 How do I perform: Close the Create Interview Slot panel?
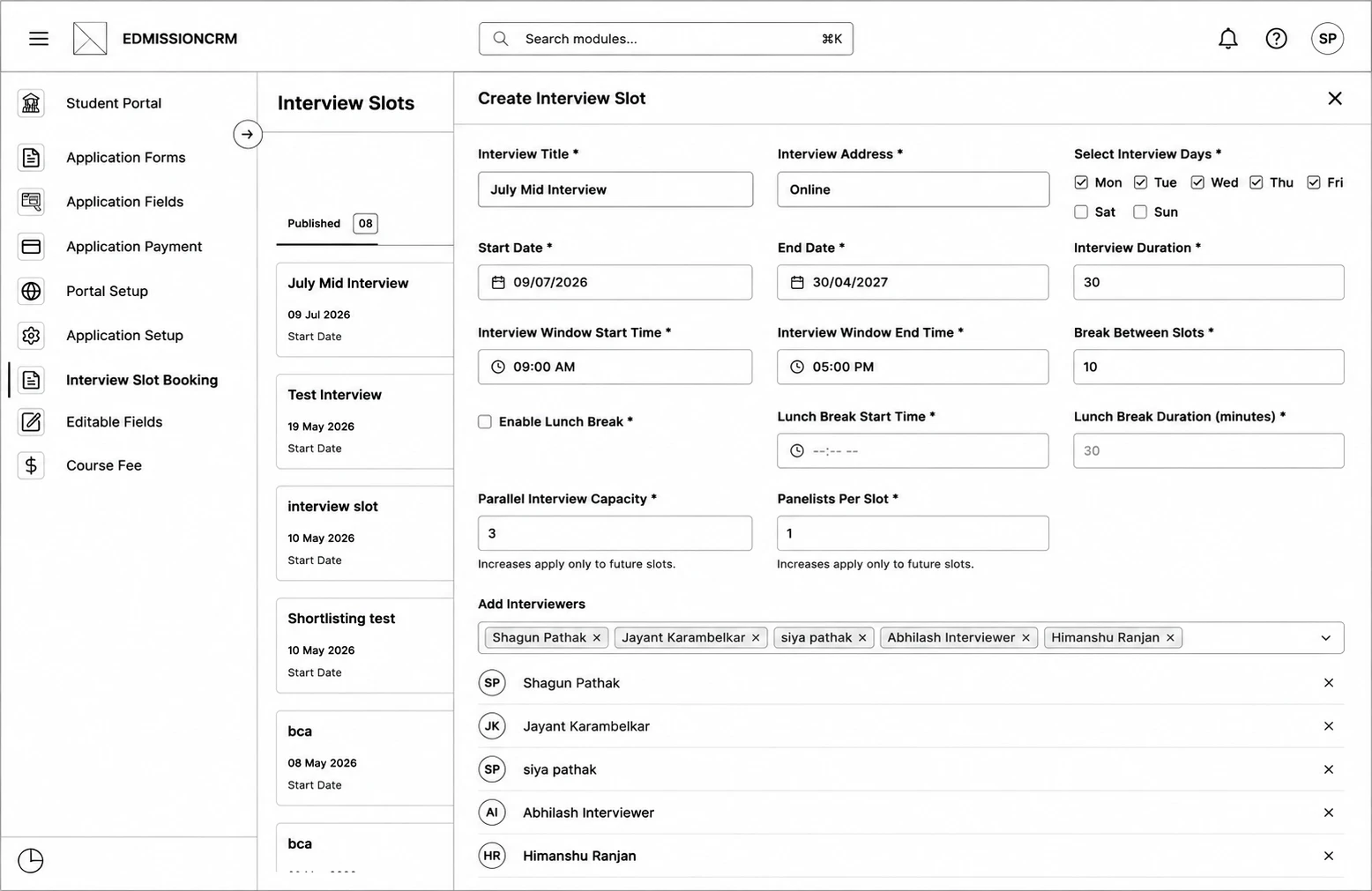pos(1335,99)
